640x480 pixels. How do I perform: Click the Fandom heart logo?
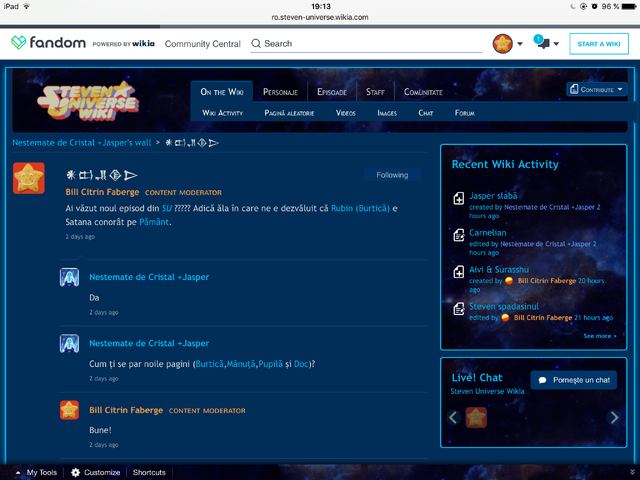click(18, 42)
